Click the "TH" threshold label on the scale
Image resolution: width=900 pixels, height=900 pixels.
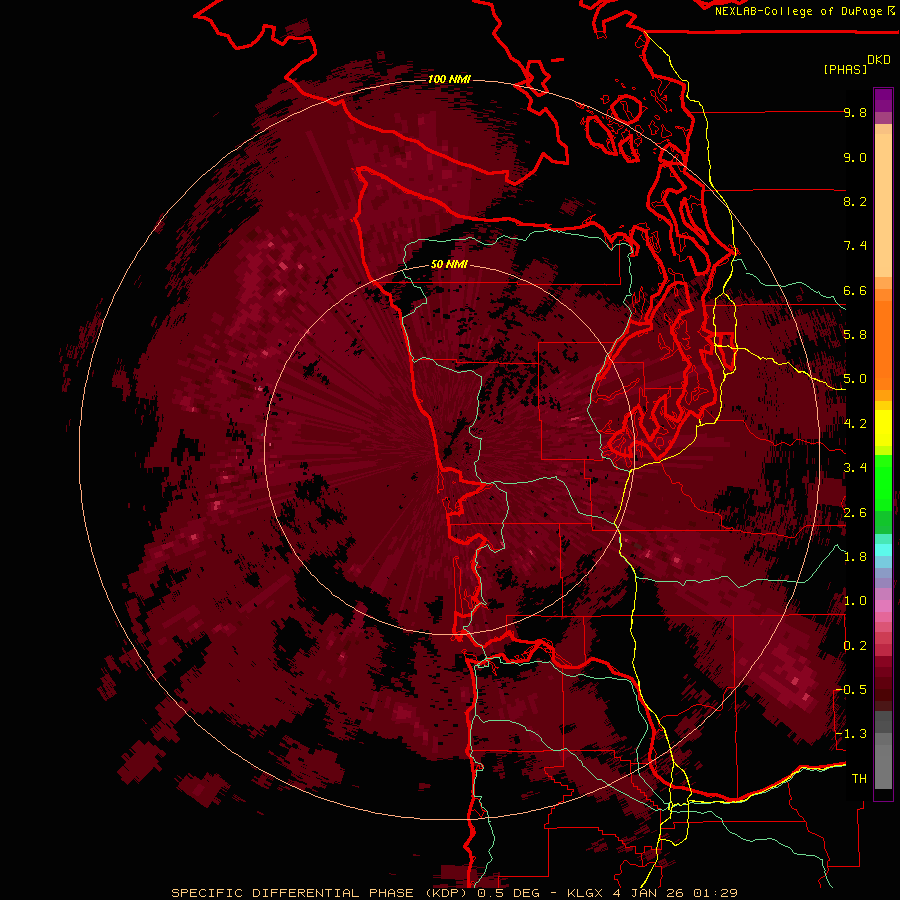tap(859, 778)
